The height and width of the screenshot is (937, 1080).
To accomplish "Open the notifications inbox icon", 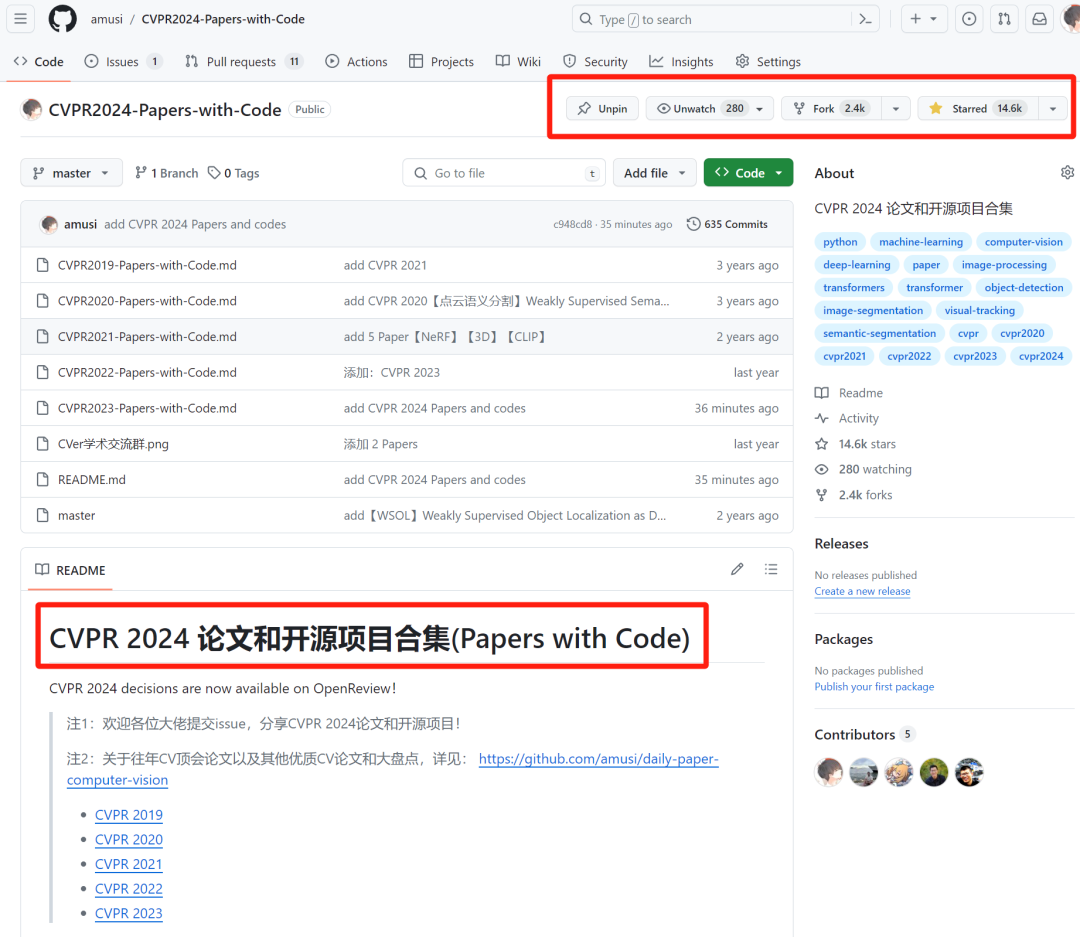I will 1039,19.
